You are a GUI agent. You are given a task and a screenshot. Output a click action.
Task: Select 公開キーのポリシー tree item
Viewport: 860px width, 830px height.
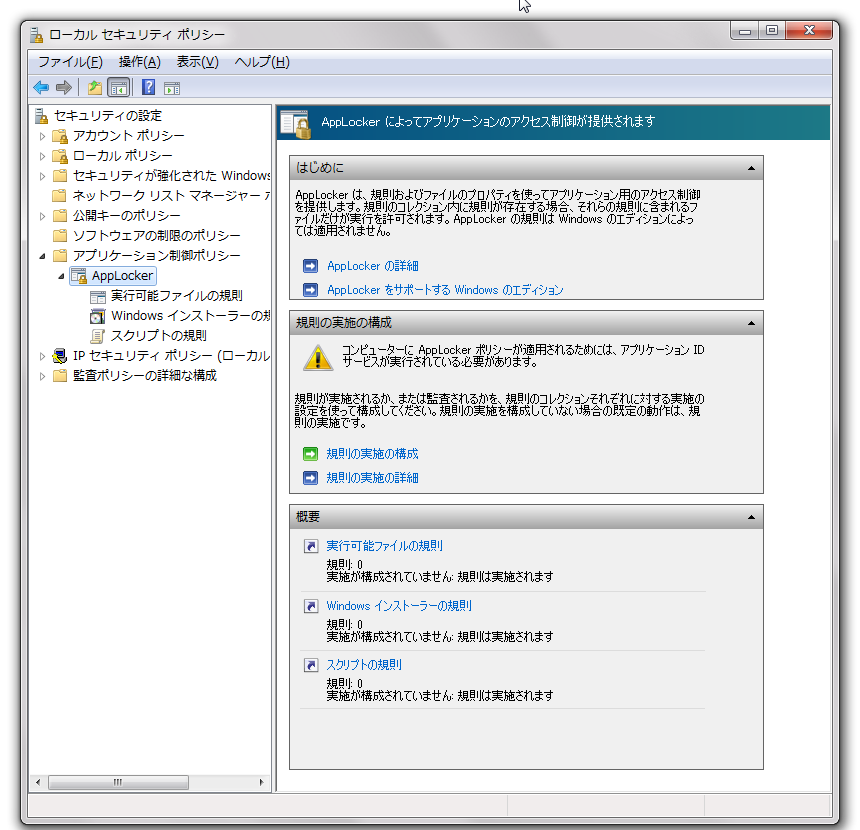(x=126, y=216)
